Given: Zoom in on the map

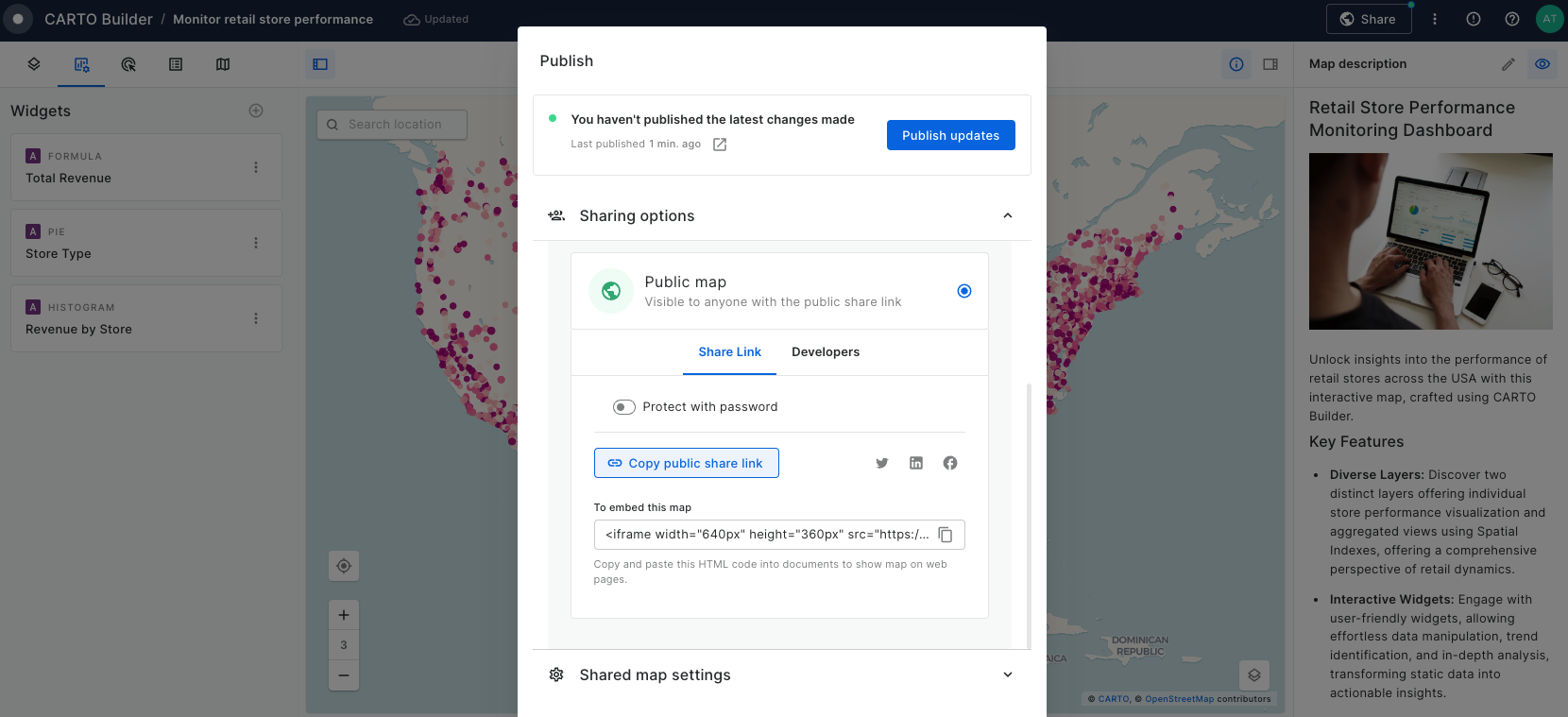Looking at the screenshot, I should click(344, 615).
